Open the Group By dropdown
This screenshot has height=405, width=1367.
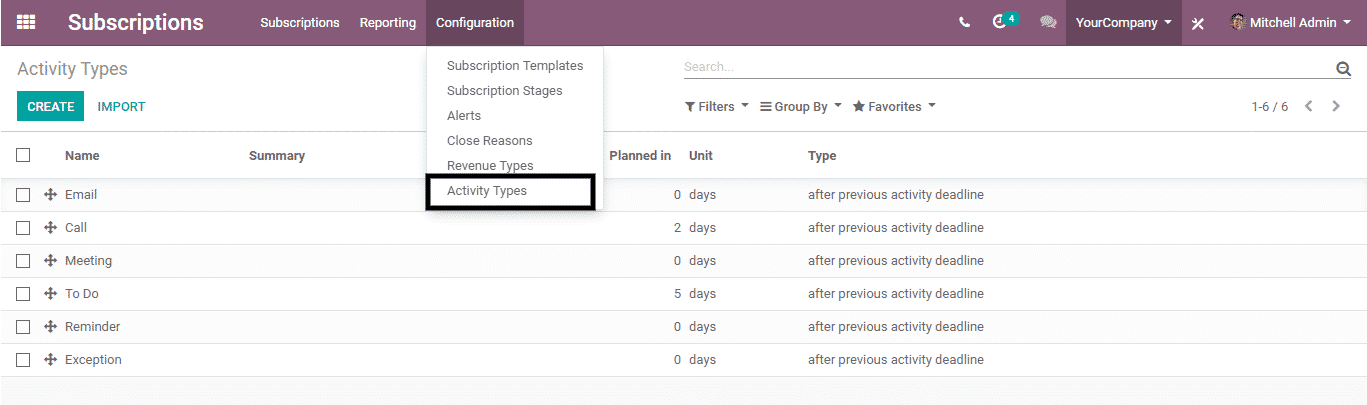pos(800,107)
